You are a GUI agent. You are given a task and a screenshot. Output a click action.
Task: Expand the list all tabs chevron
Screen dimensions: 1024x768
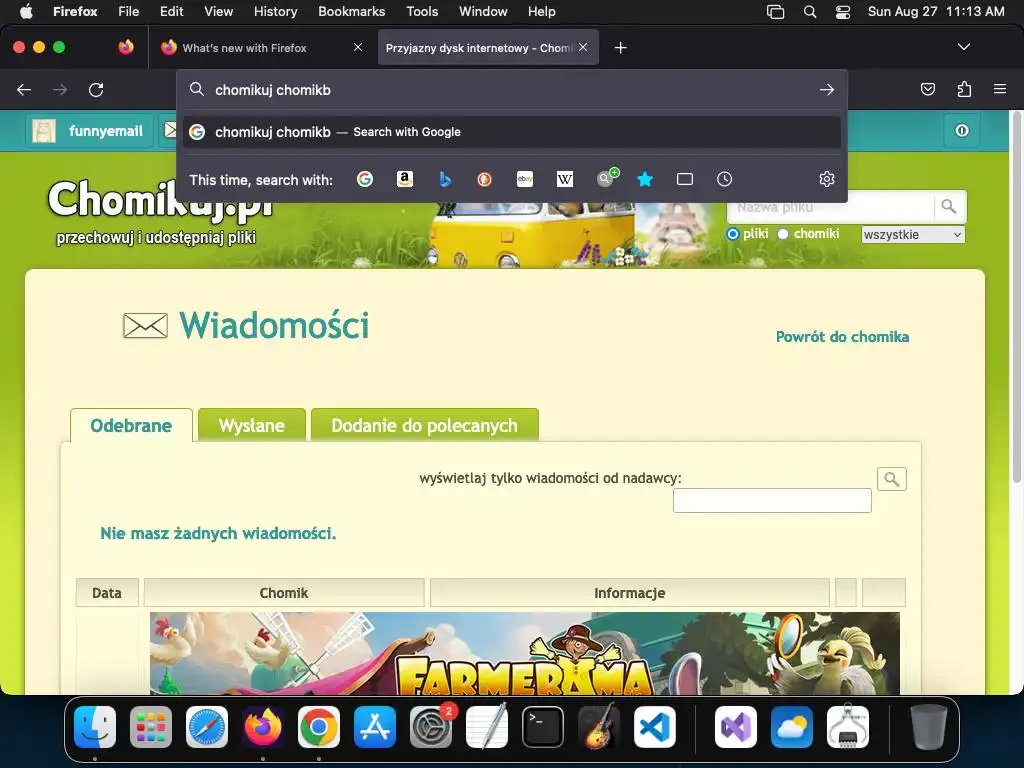(963, 47)
